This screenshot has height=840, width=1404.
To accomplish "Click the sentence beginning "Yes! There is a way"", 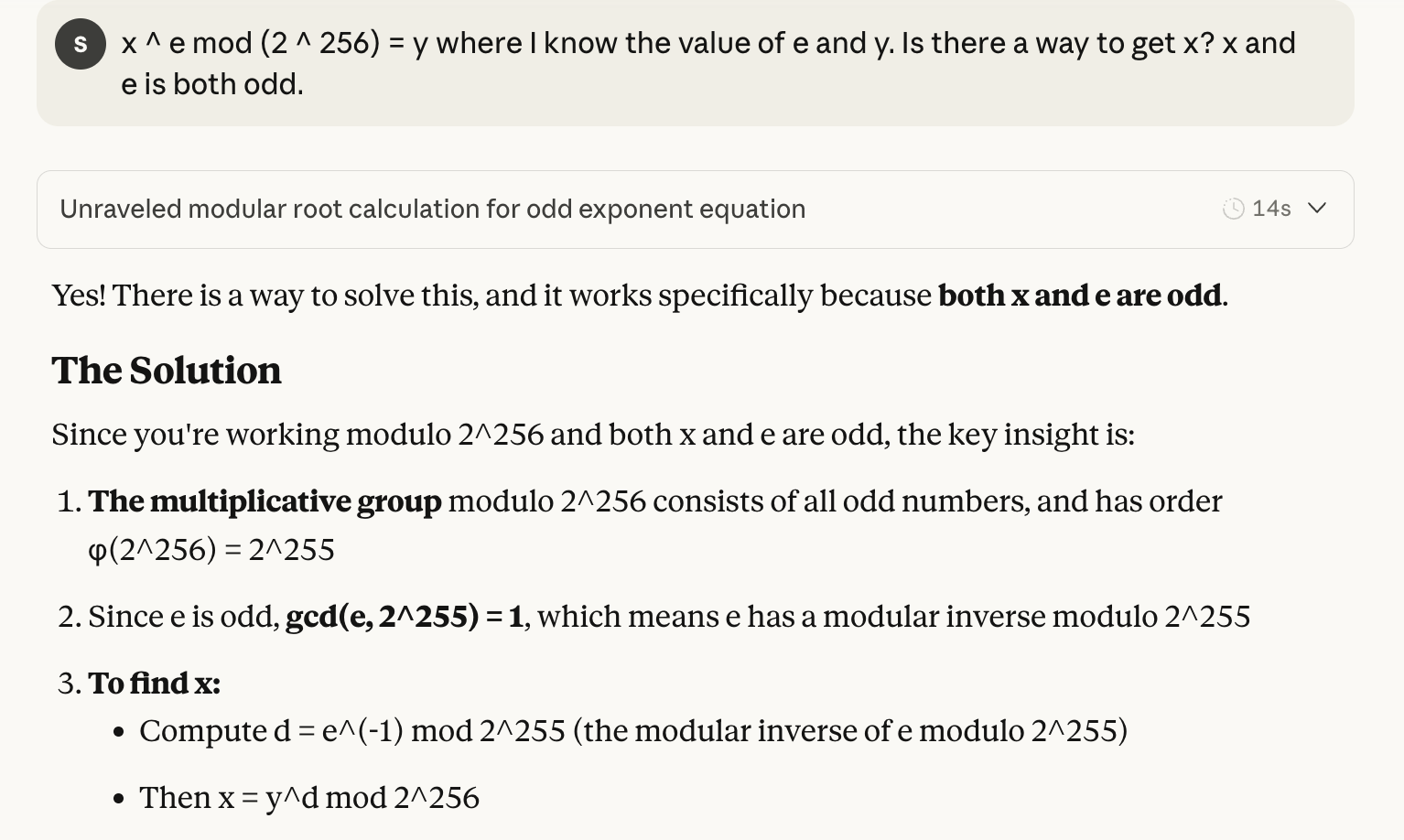I will click(494, 296).
